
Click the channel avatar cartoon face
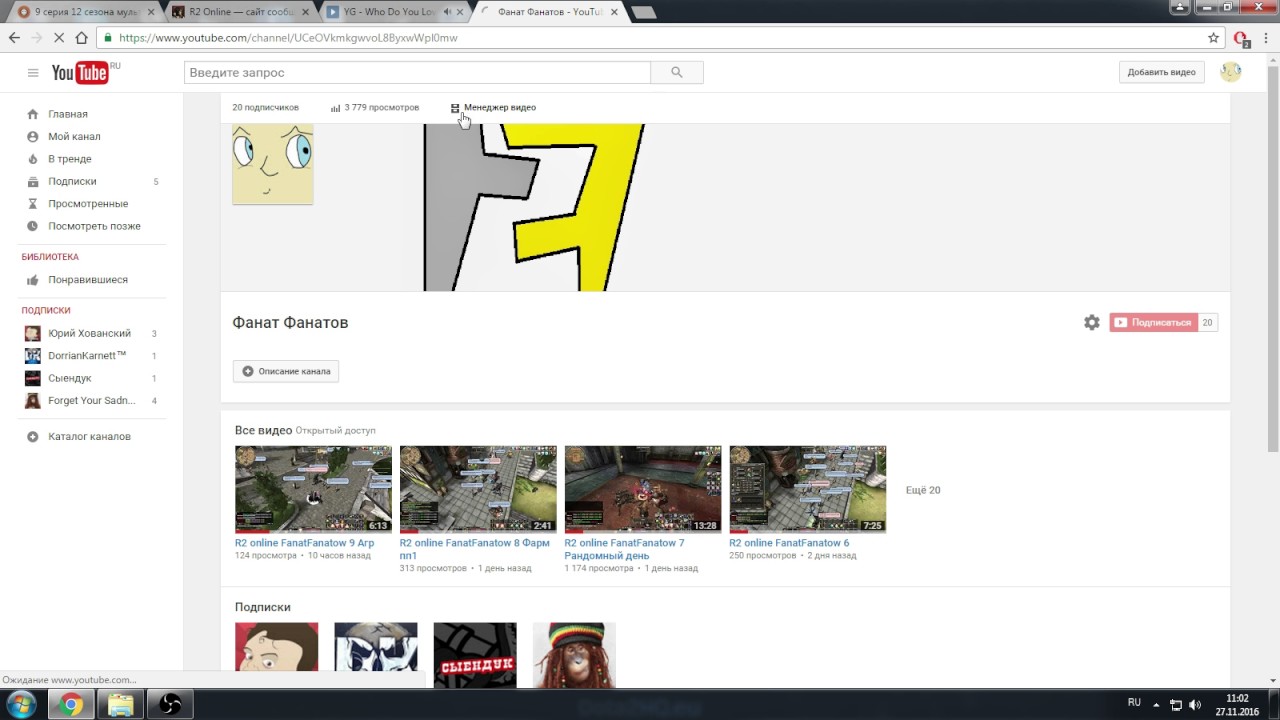coord(273,164)
